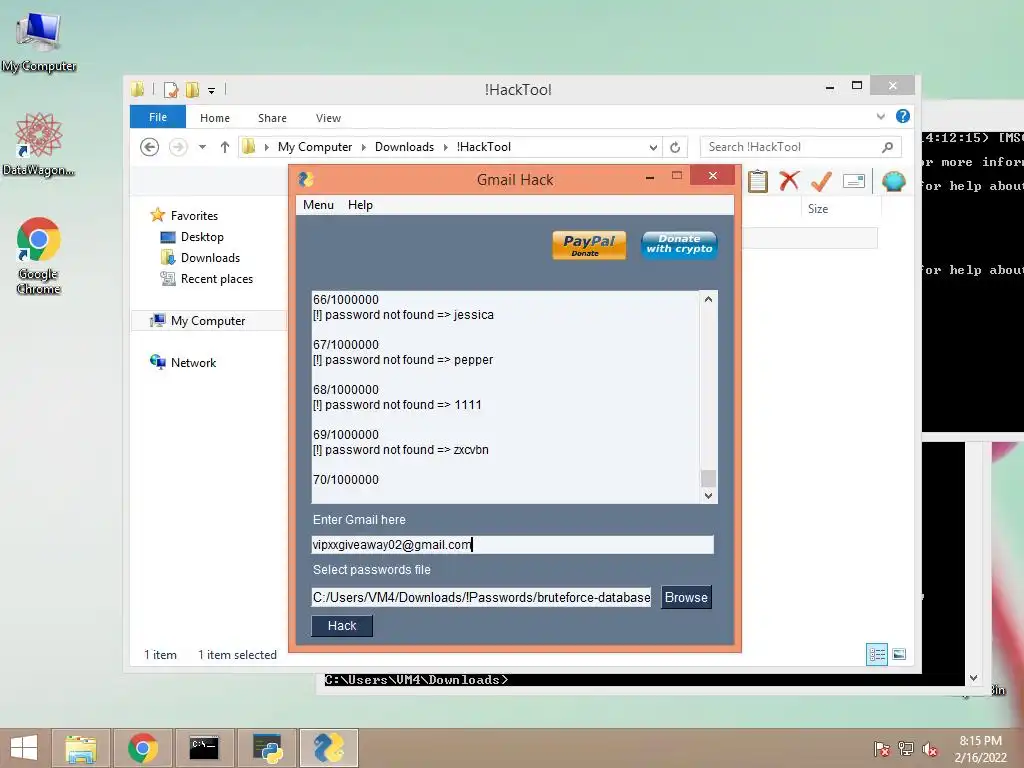Expand the Explorer ribbon with the chevron
The height and width of the screenshot is (768, 1024).
(881, 117)
